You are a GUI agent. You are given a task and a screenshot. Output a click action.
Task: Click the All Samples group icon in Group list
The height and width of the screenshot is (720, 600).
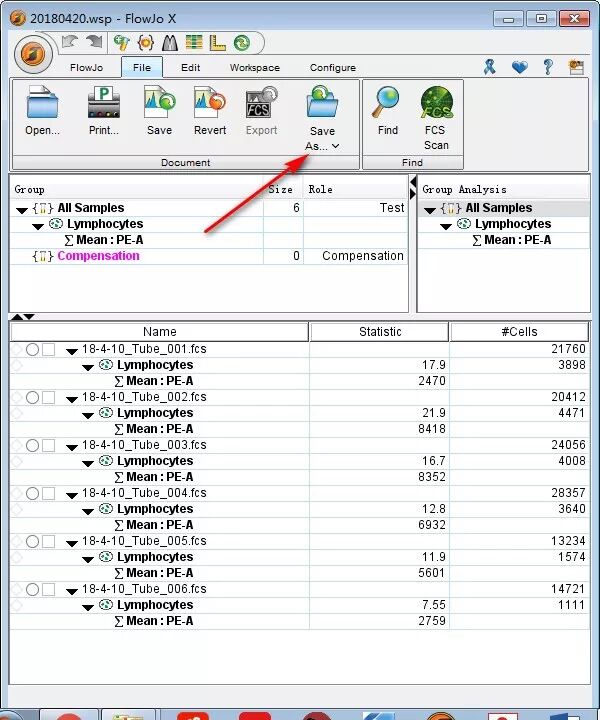pos(43,208)
